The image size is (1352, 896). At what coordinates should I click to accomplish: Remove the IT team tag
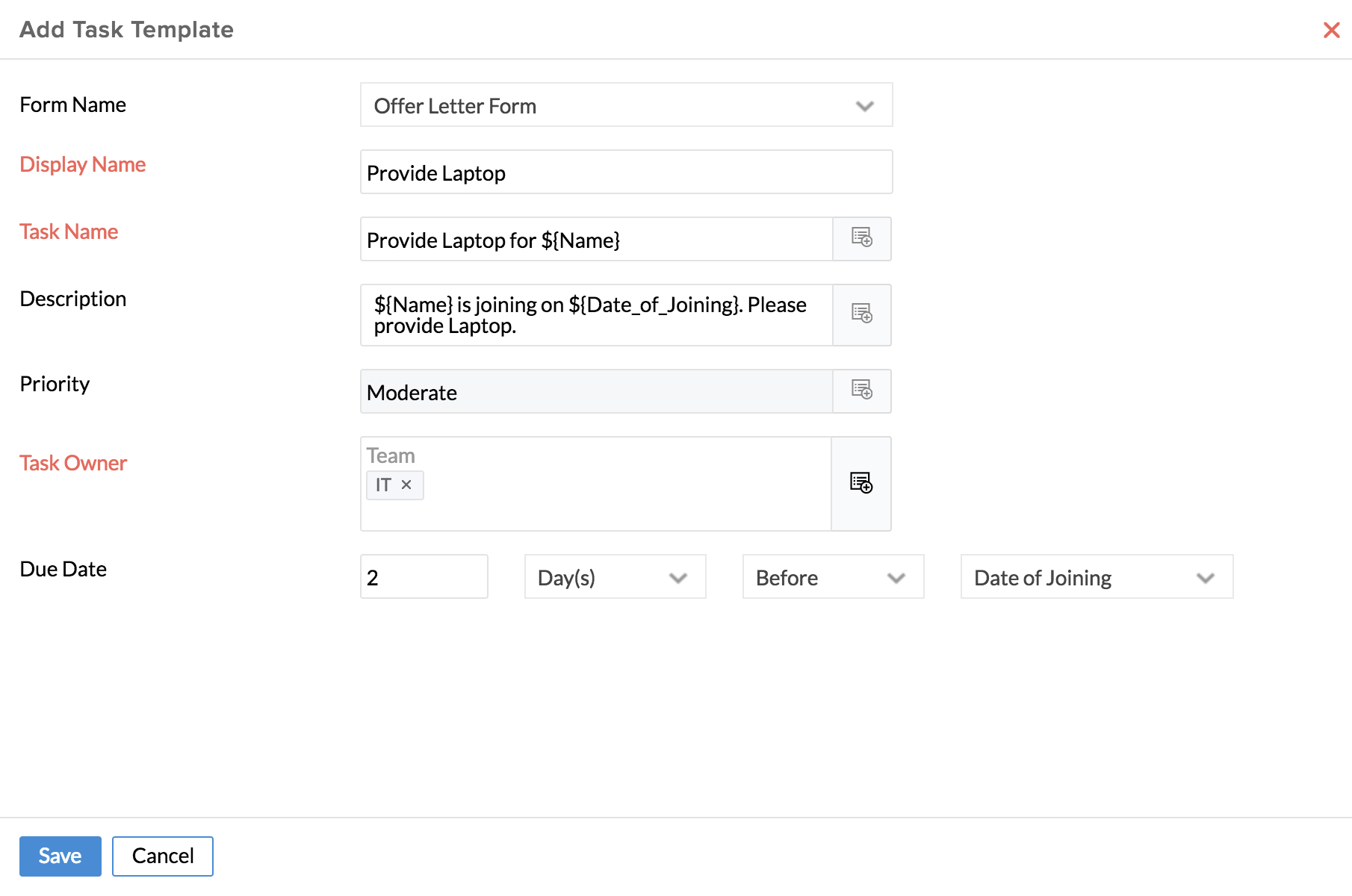pos(406,485)
